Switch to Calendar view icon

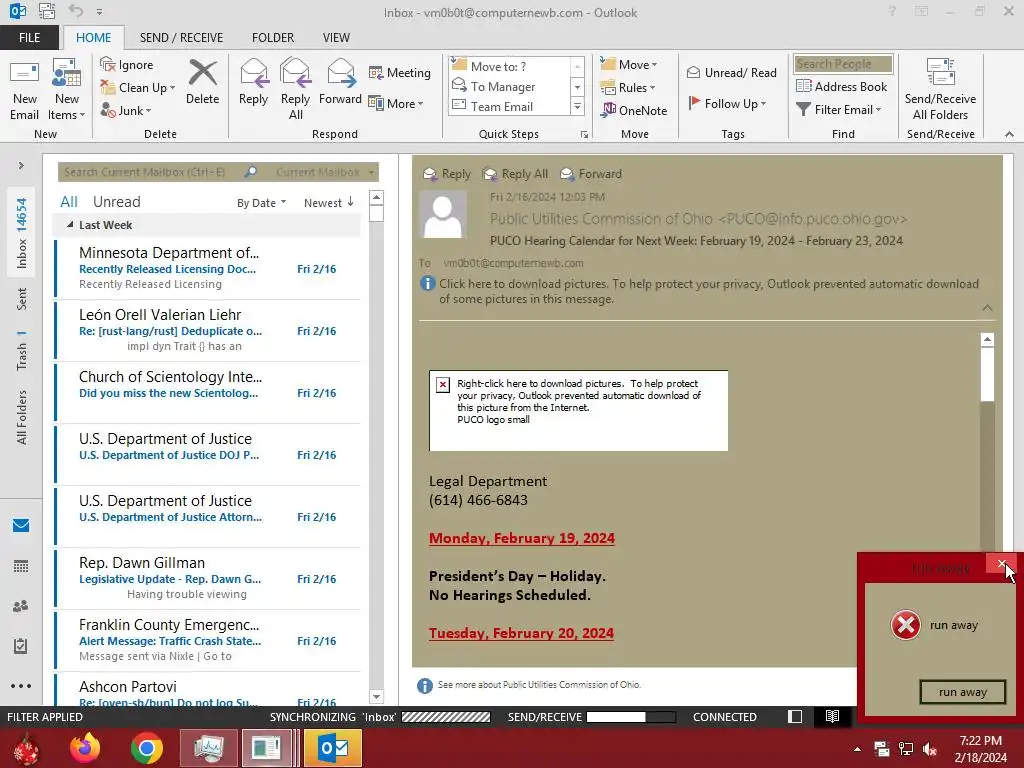click(21, 566)
